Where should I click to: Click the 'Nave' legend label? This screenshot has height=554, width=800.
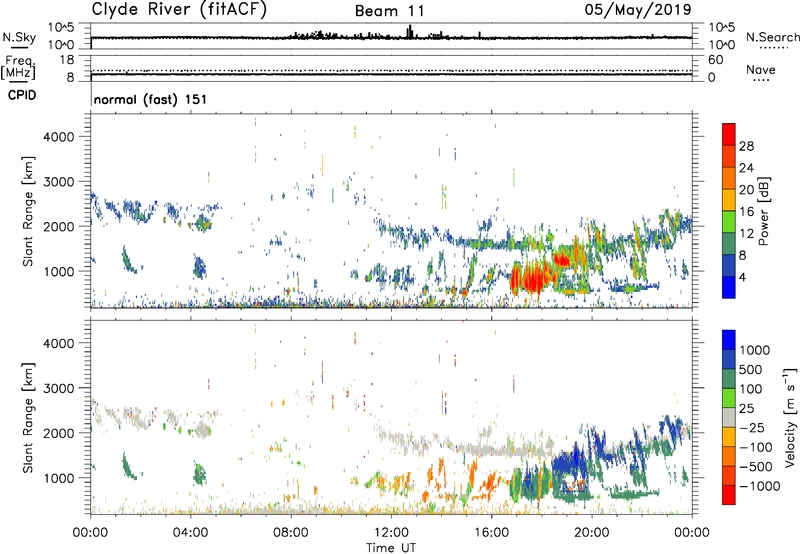[761, 70]
